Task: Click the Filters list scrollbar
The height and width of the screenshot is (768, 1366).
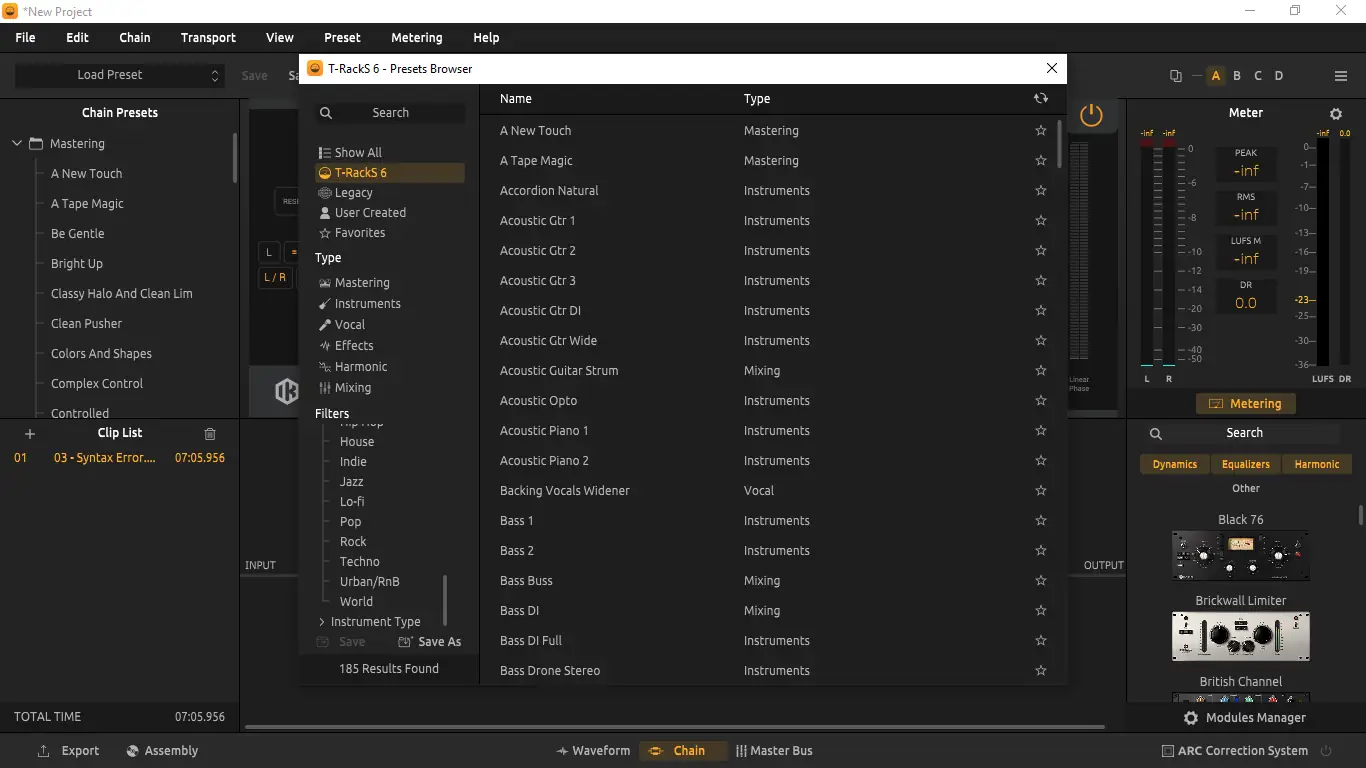Action: pyautogui.click(x=445, y=600)
